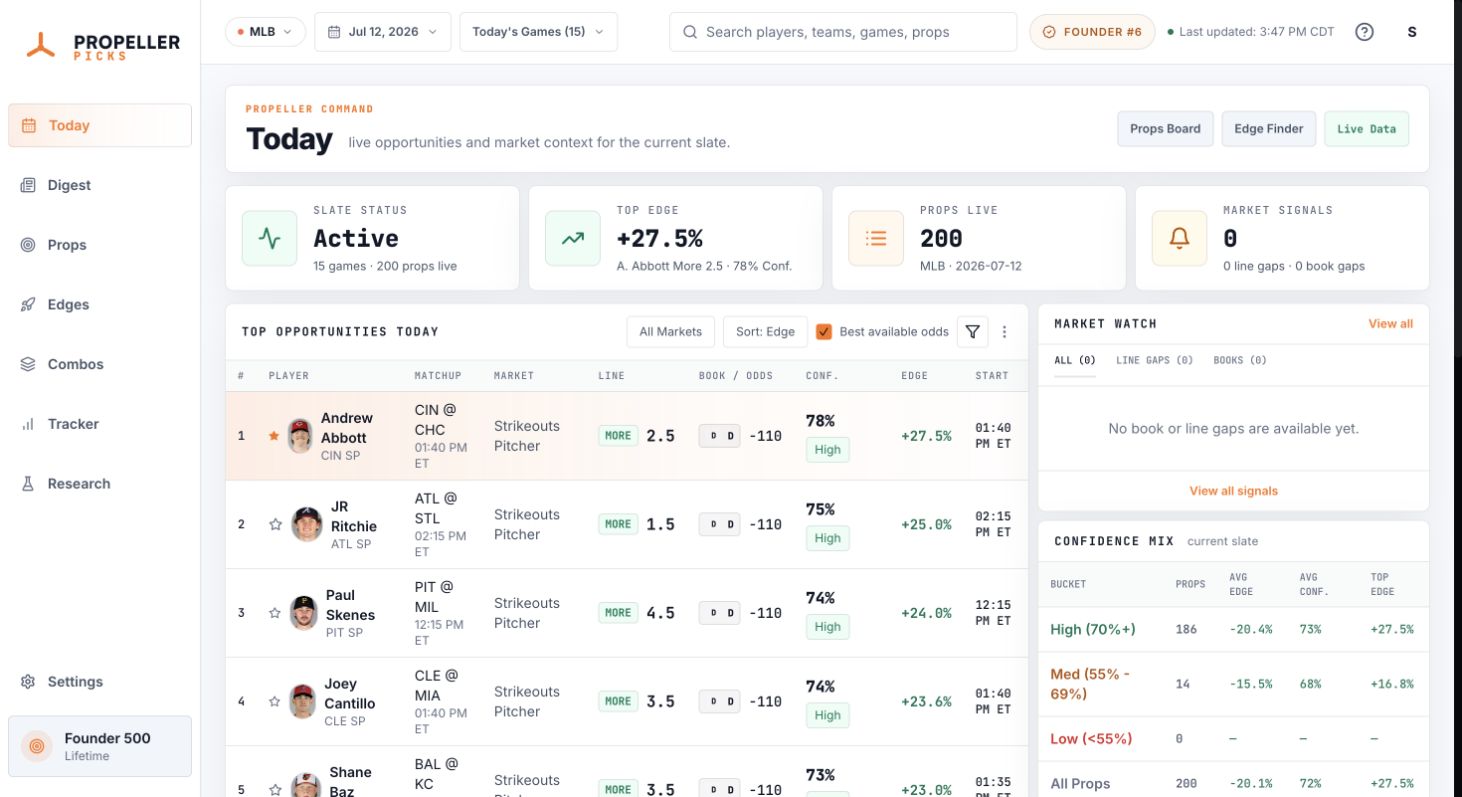
Task: Open the Jul 12, 2026 date picker
Action: point(382,32)
